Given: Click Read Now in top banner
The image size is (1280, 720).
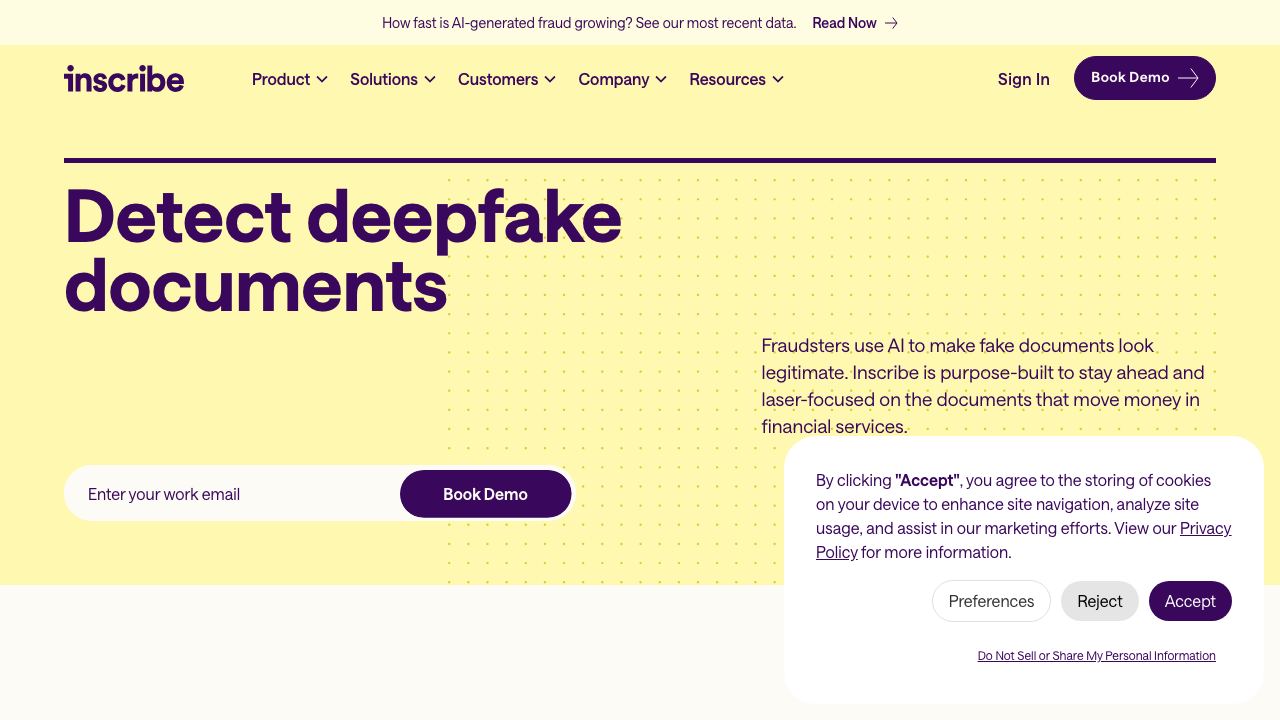Looking at the screenshot, I should 844,23.
